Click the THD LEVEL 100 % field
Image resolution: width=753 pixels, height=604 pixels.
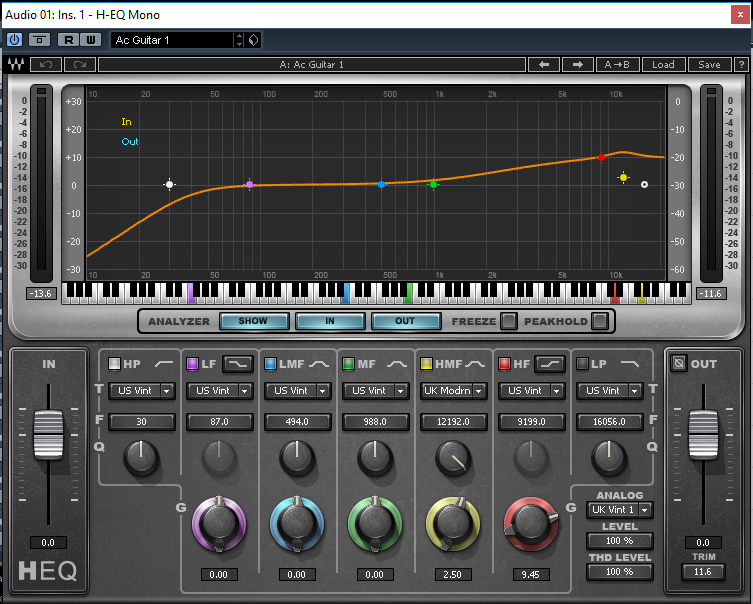(619, 572)
